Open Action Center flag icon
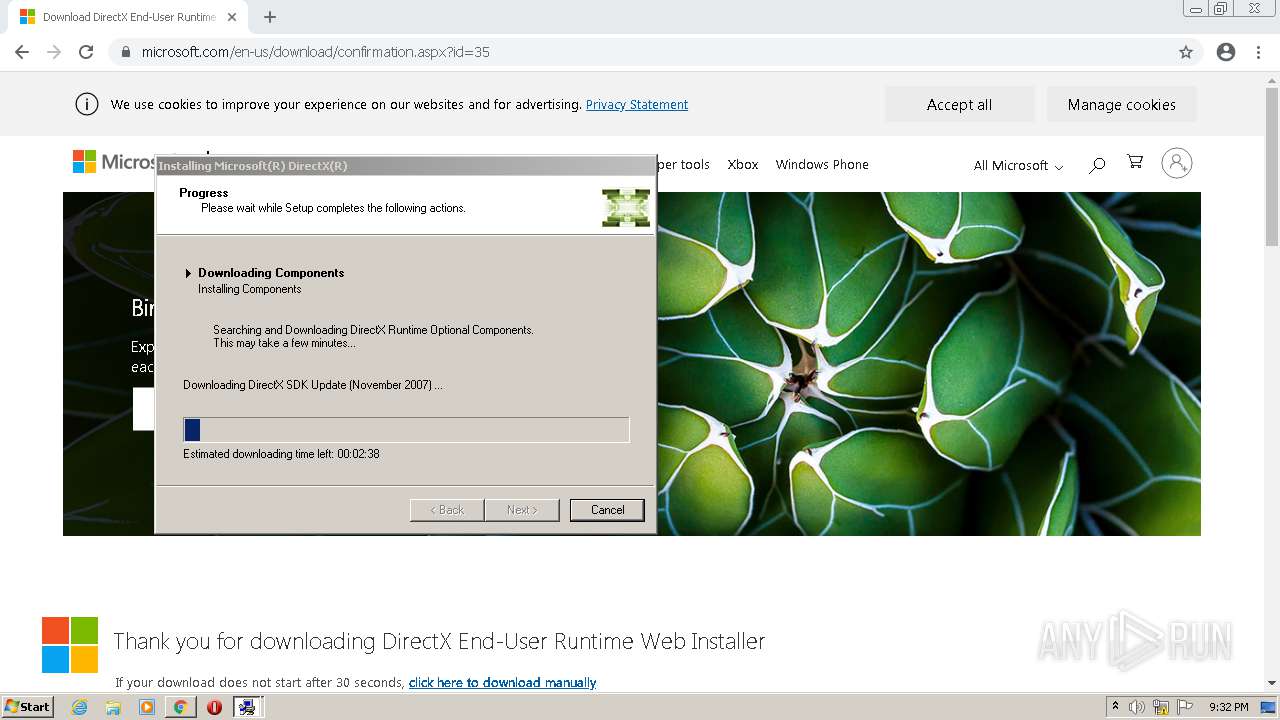This screenshot has width=1280, height=720. tap(1185, 707)
